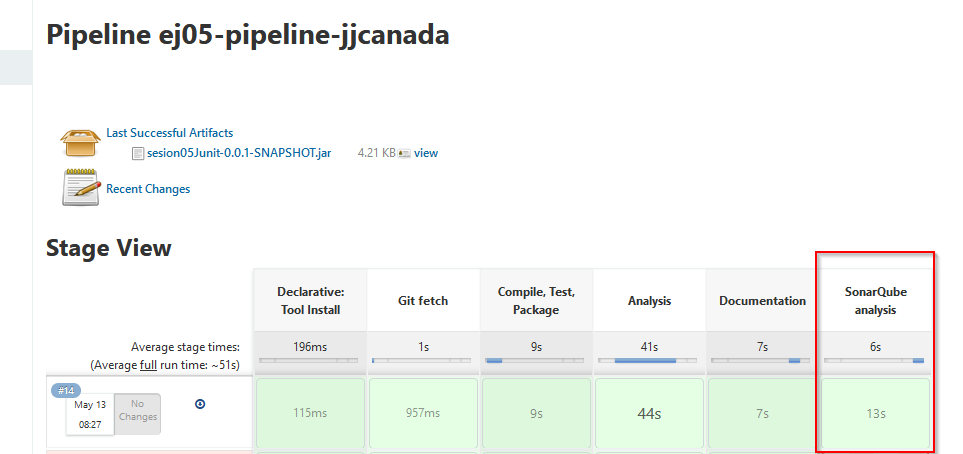Select the 44s Analysis stage cell
The height and width of the screenshot is (454, 963).
(649, 413)
